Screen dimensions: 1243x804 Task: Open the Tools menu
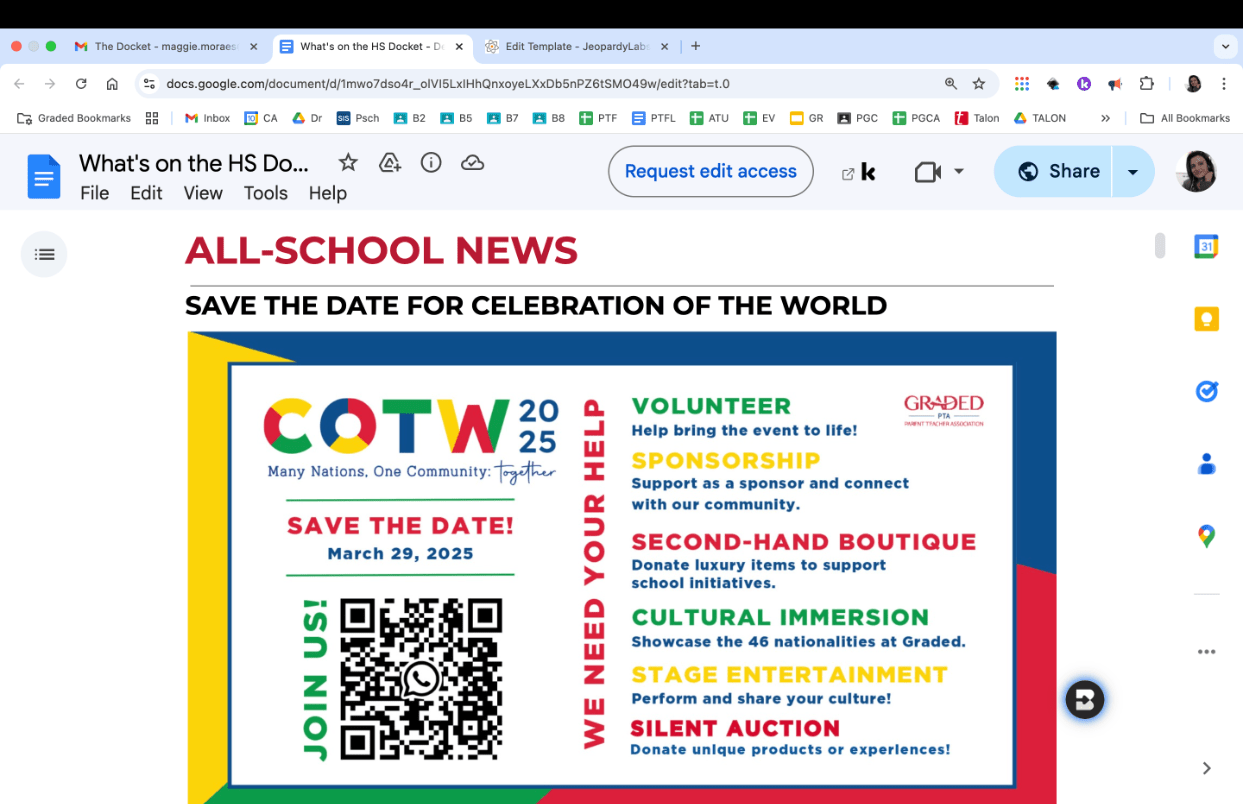pos(266,194)
